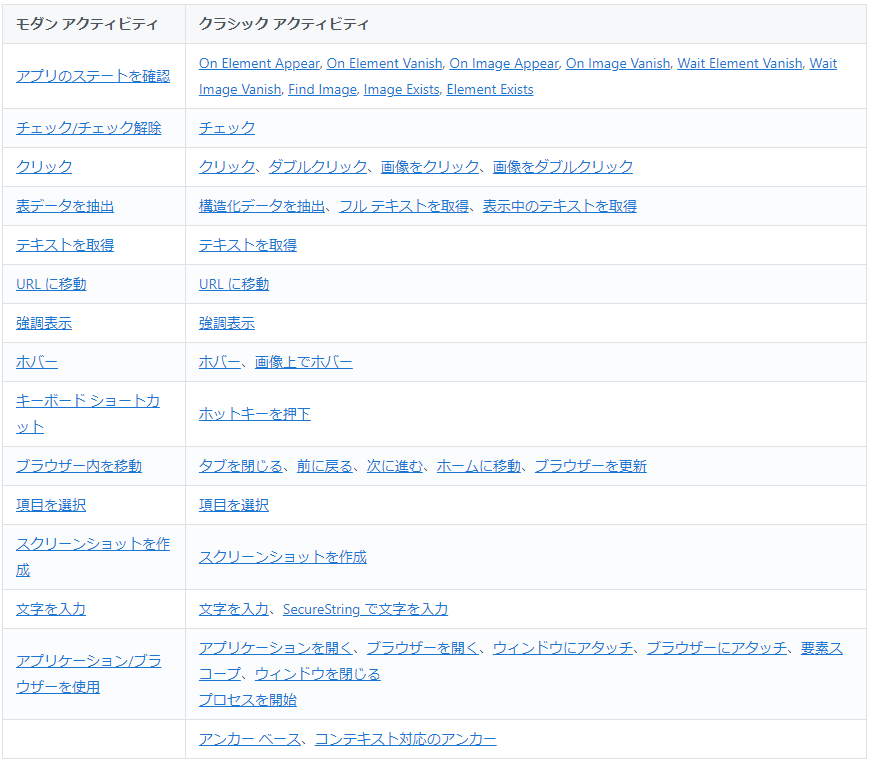
Task: Open the Wait Element Vanish link
Action: [740, 63]
